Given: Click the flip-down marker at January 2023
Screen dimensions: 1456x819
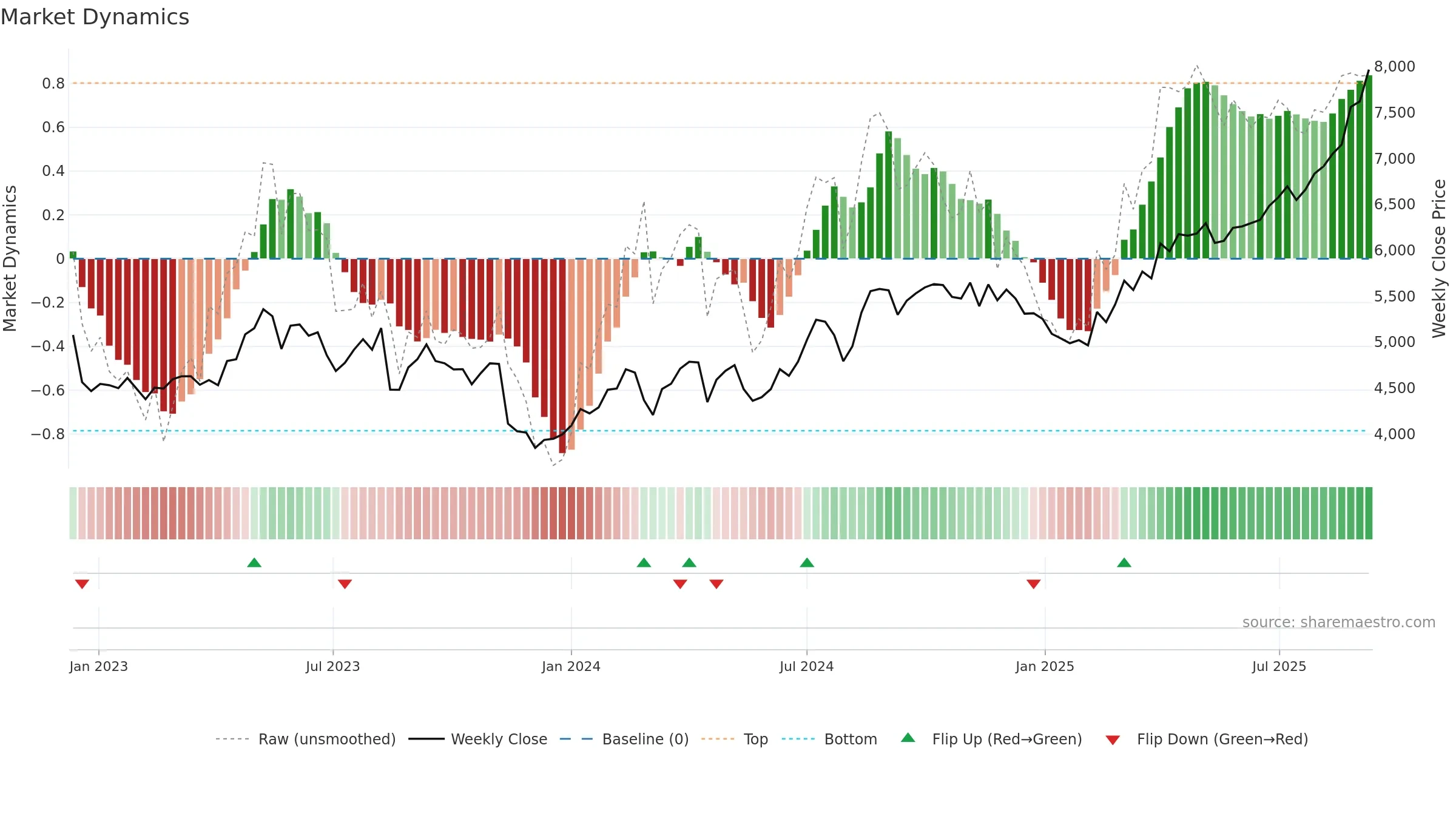Looking at the screenshot, I should coord(82,584).
